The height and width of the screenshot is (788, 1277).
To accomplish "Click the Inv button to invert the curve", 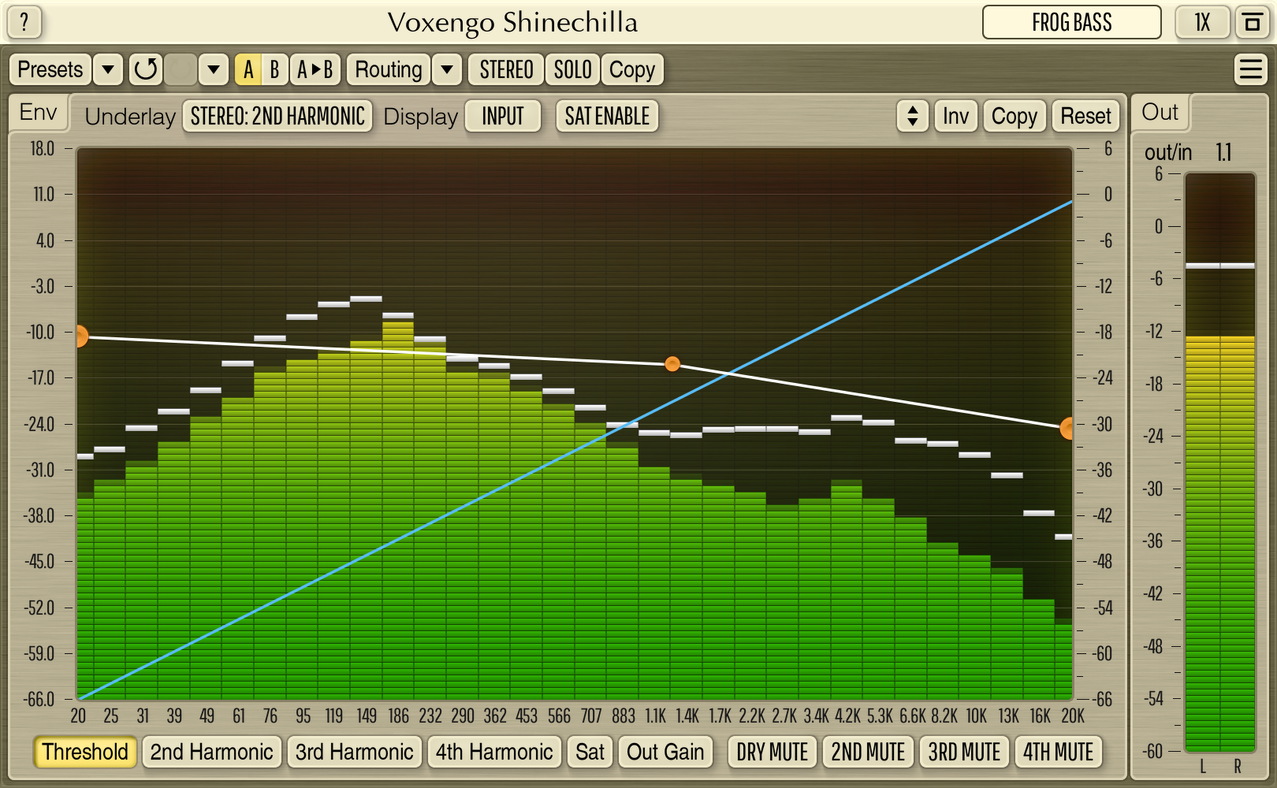I will click(955, 116).
